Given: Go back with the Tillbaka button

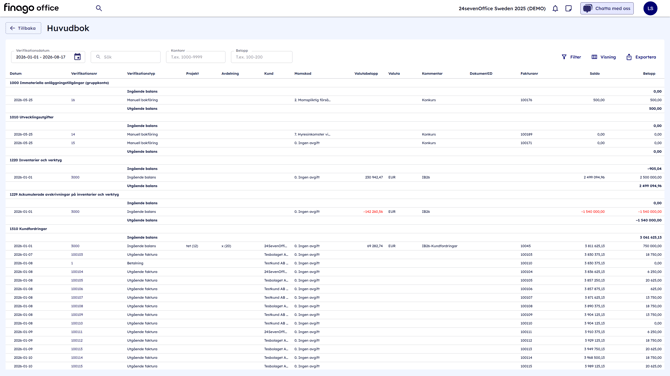Looking at the screenshot, I should pos(23,28).
